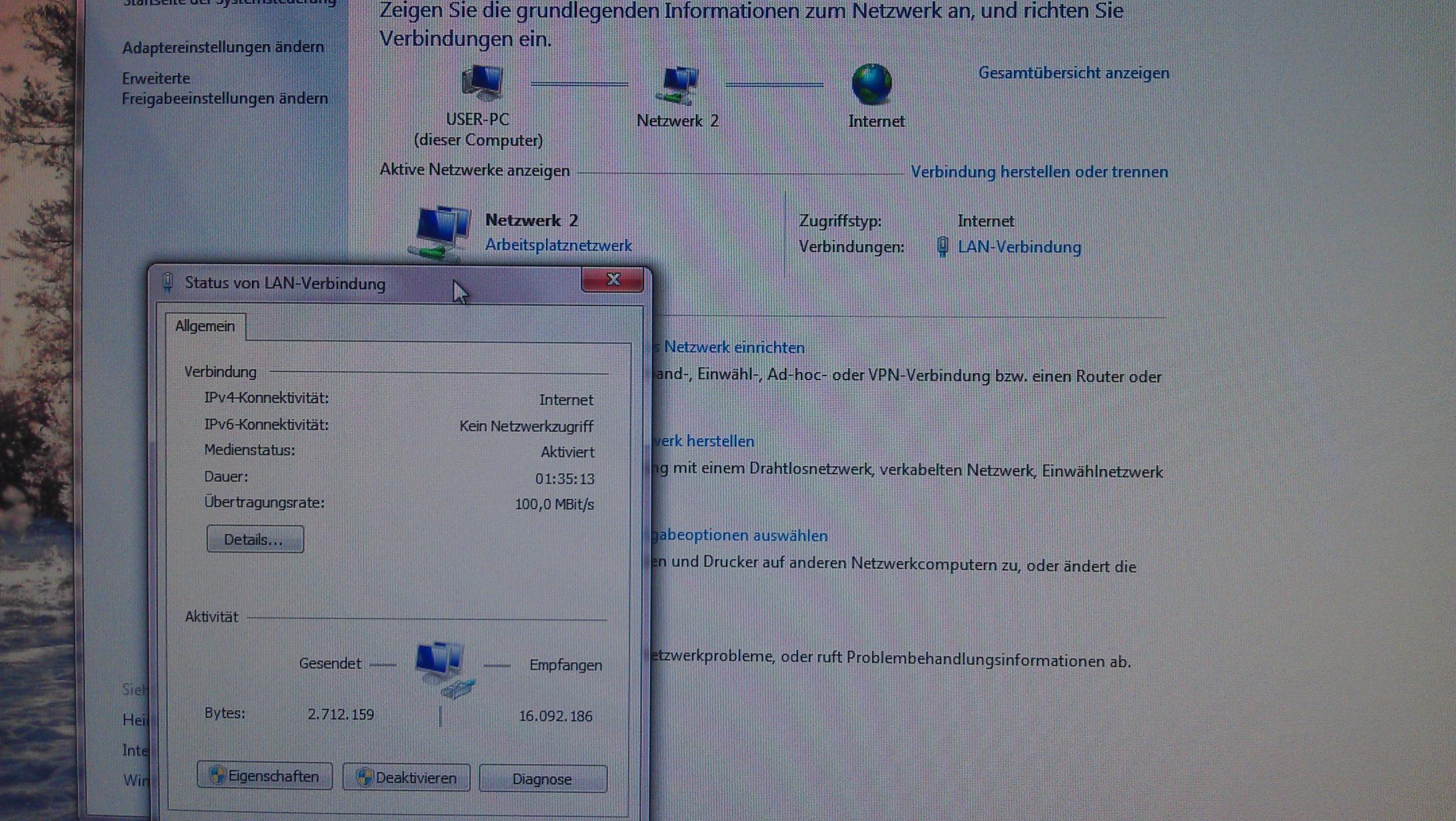Click the shield icon on the Eigenschaften button
This screenshot has height=821, width=1456.
217,776
